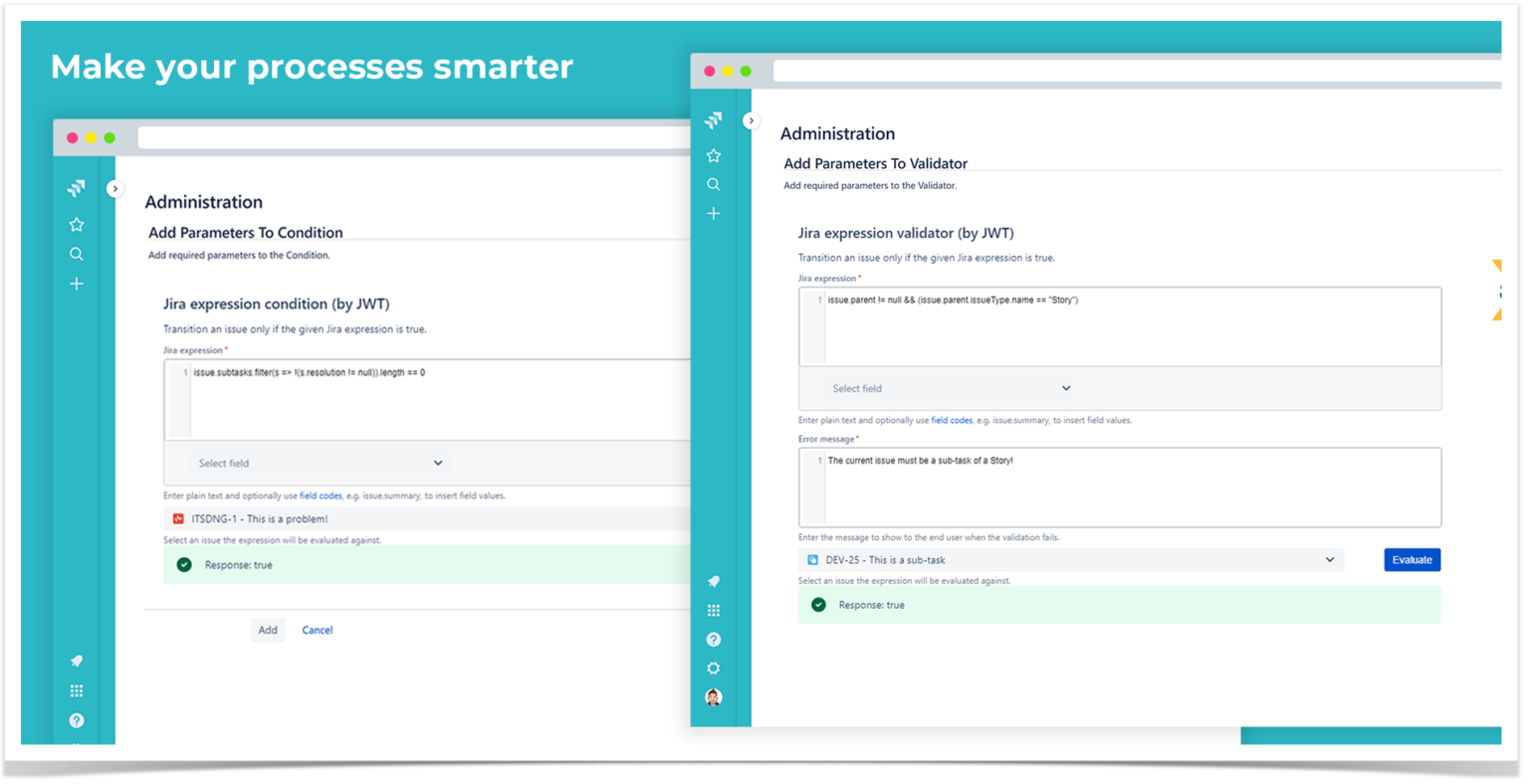Open the apps grid icon in the sidebar
Viewport: 1529px width, 784px height.
tap(714, 610)
